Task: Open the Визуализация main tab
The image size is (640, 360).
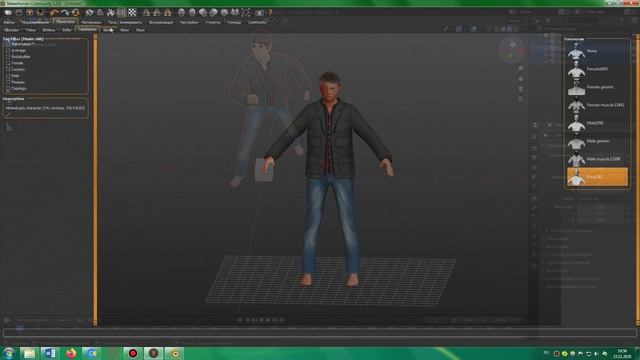Action: pos(161,22)
